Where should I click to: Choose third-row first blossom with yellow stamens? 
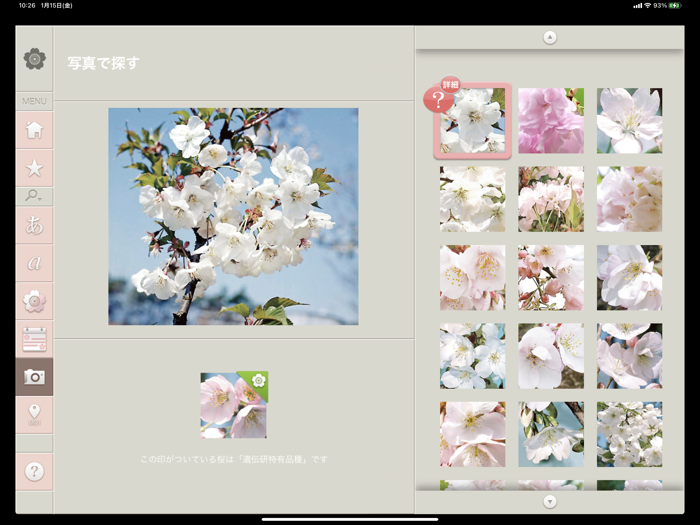[472, 277]
